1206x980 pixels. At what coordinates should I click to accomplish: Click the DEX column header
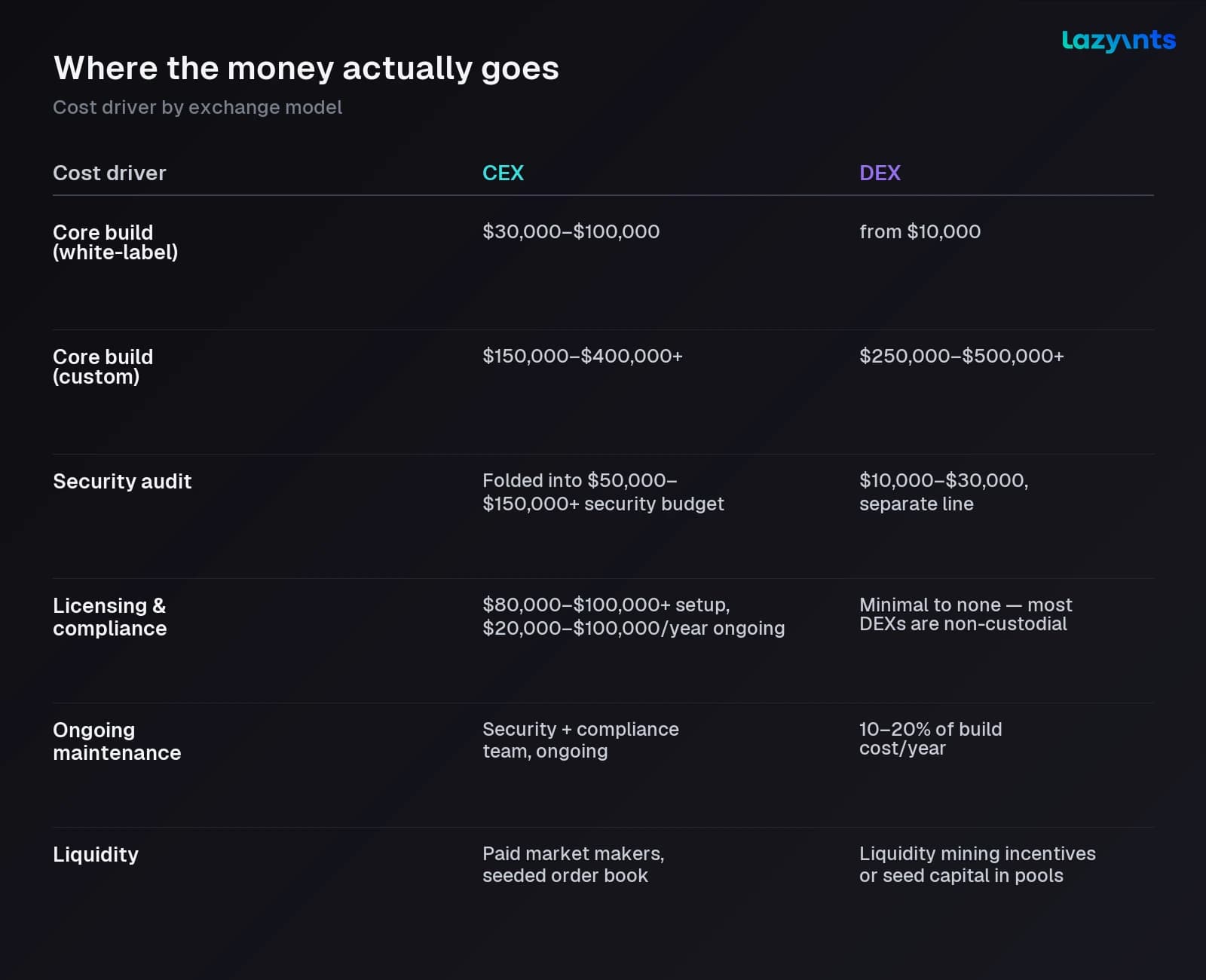point(880,173)
